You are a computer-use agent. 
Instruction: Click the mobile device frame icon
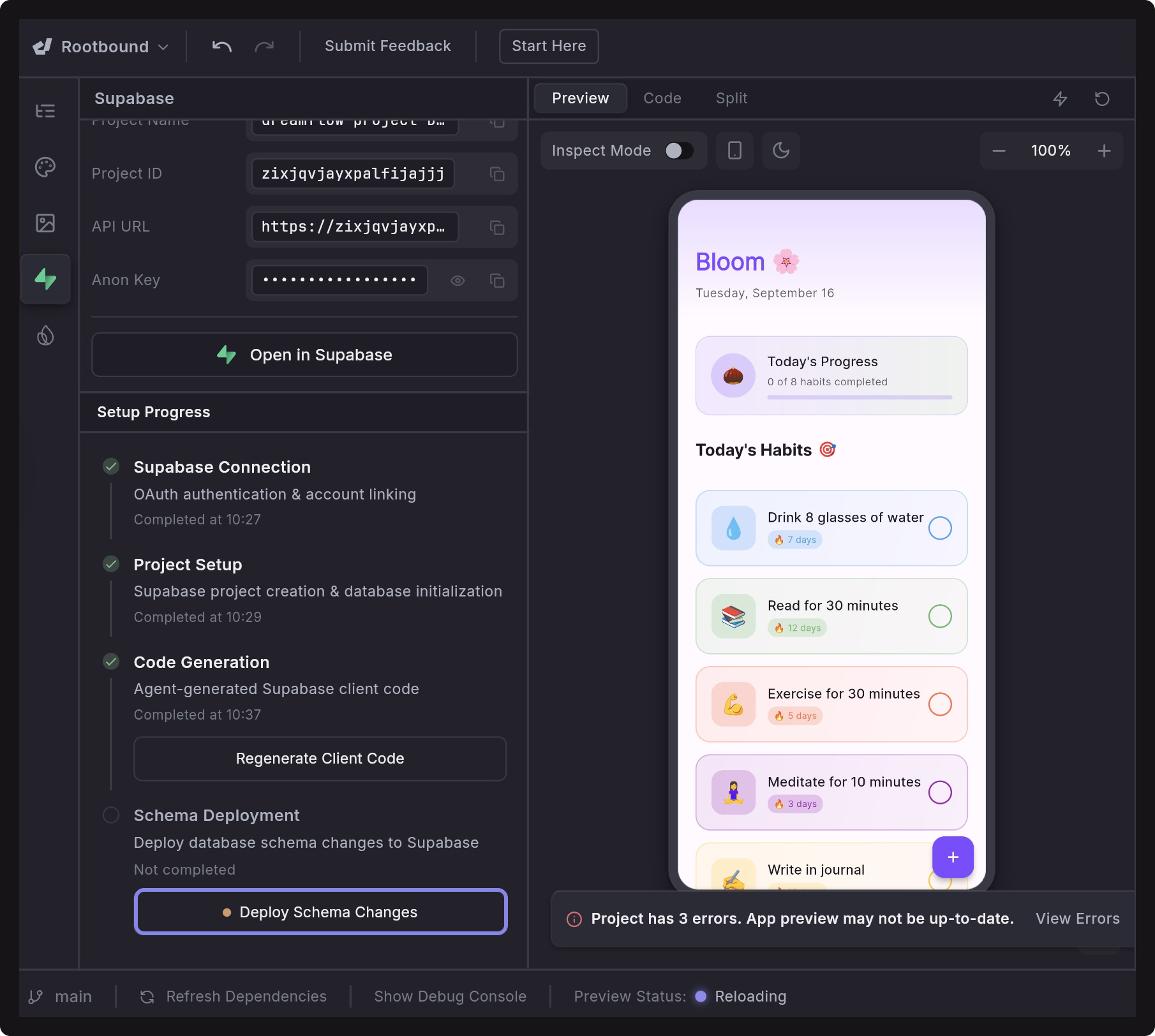(x=734, y=151)
